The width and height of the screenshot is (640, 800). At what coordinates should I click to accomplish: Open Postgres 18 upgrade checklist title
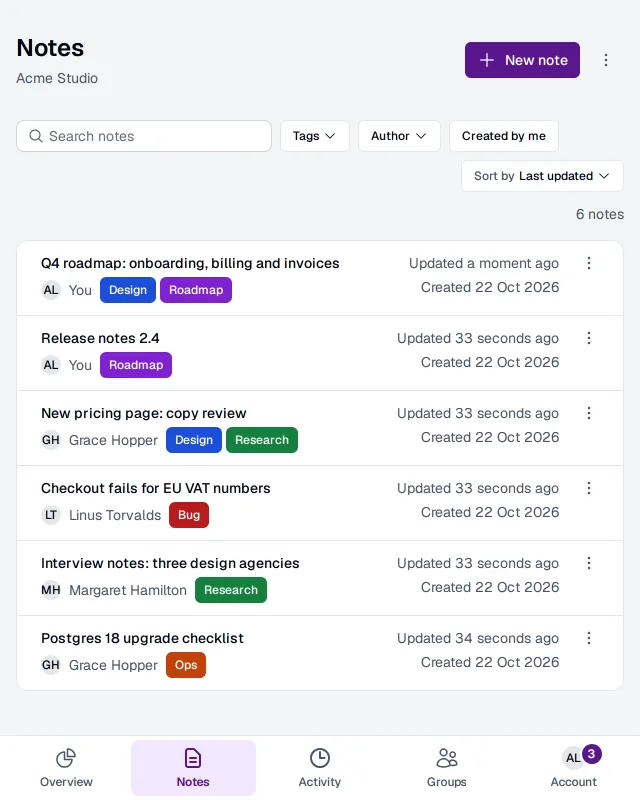(142, 638)
